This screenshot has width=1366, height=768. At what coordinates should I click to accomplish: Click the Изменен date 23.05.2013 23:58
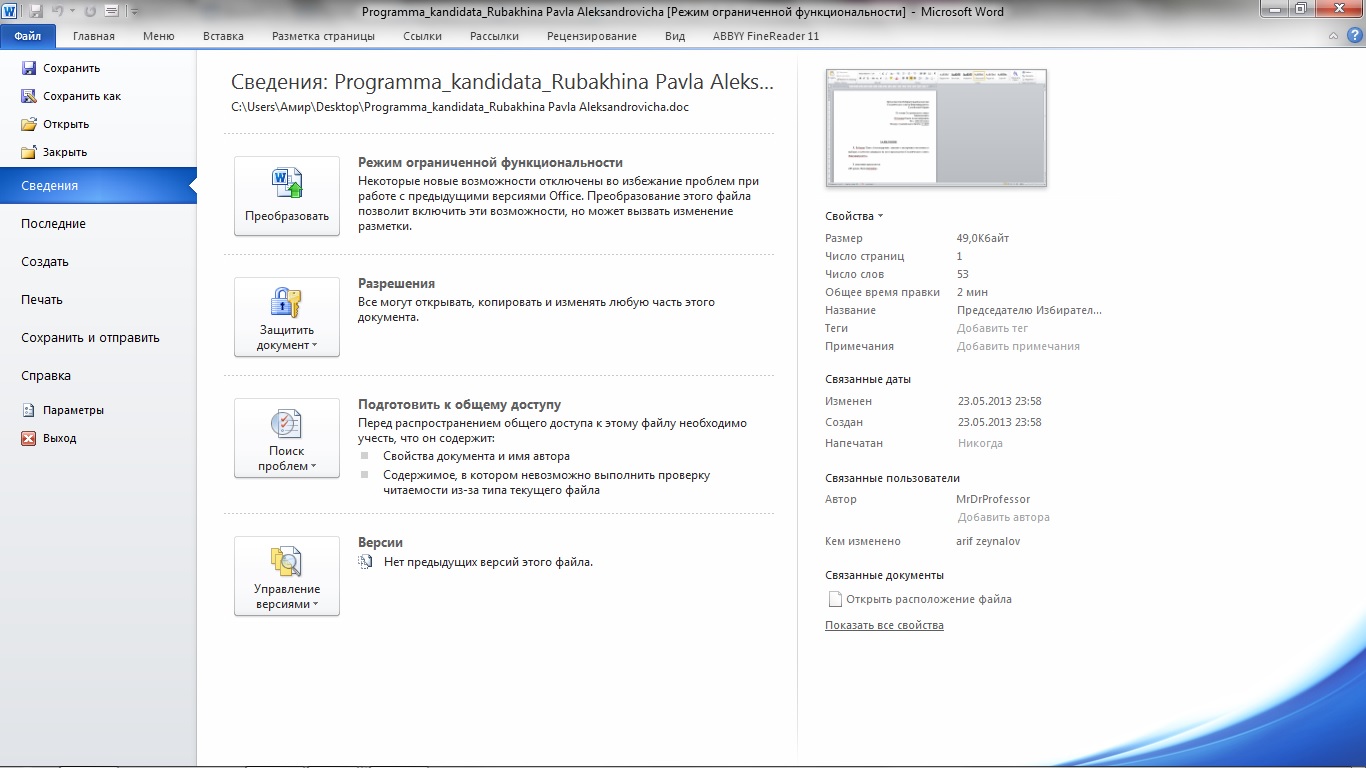1000,401
